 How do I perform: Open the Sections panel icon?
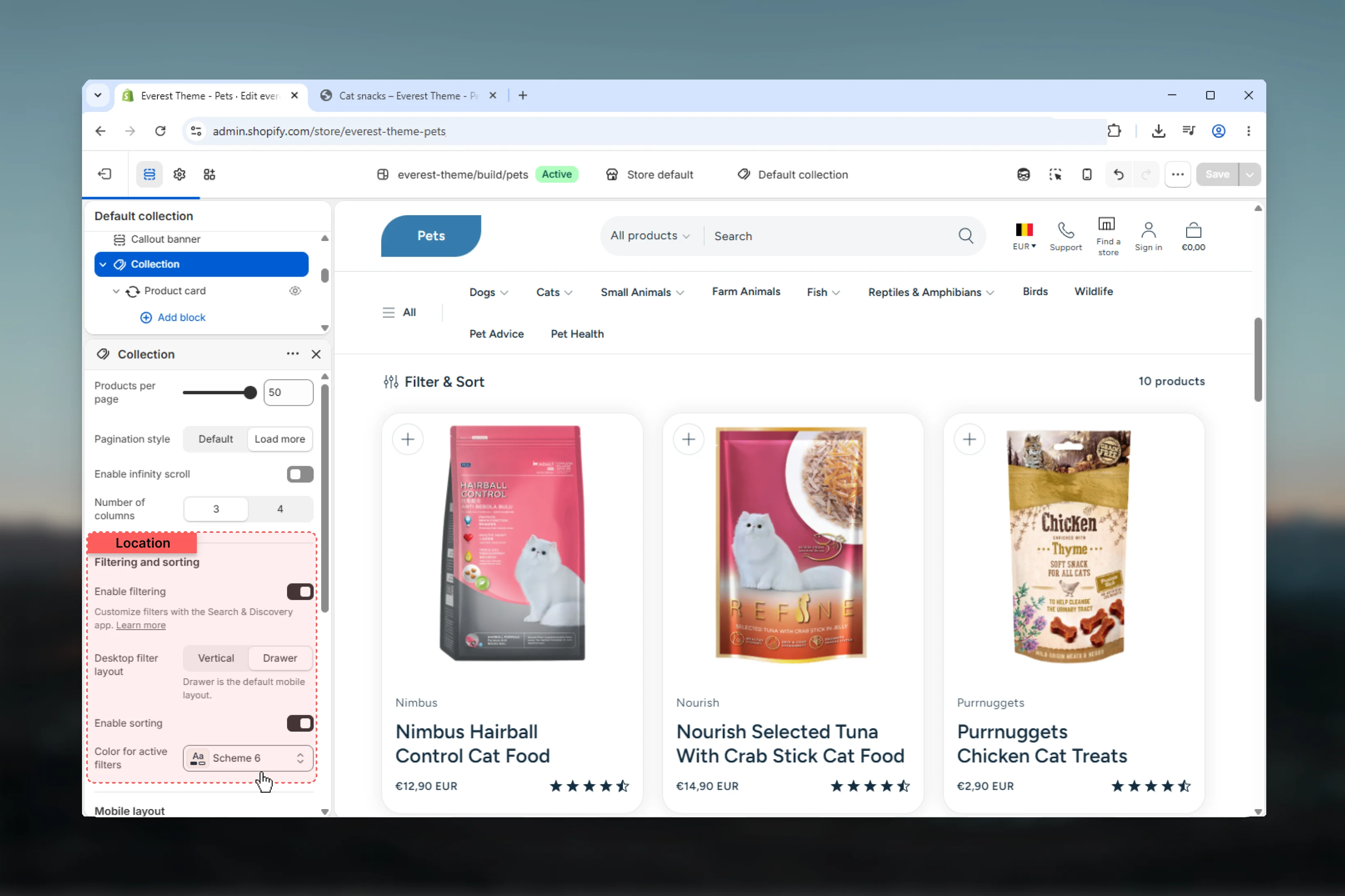(149, 174)
